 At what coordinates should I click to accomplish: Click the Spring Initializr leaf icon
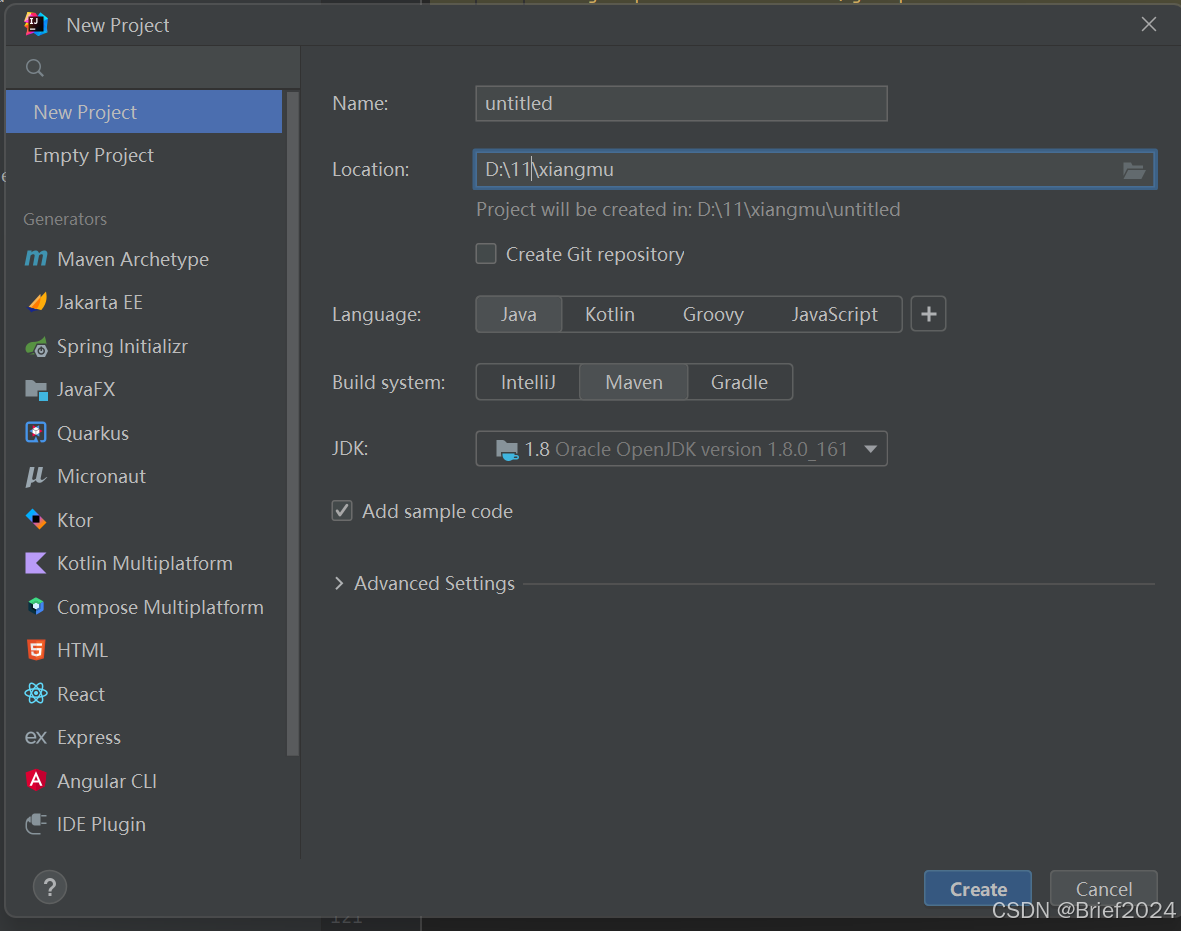(36, 346)
